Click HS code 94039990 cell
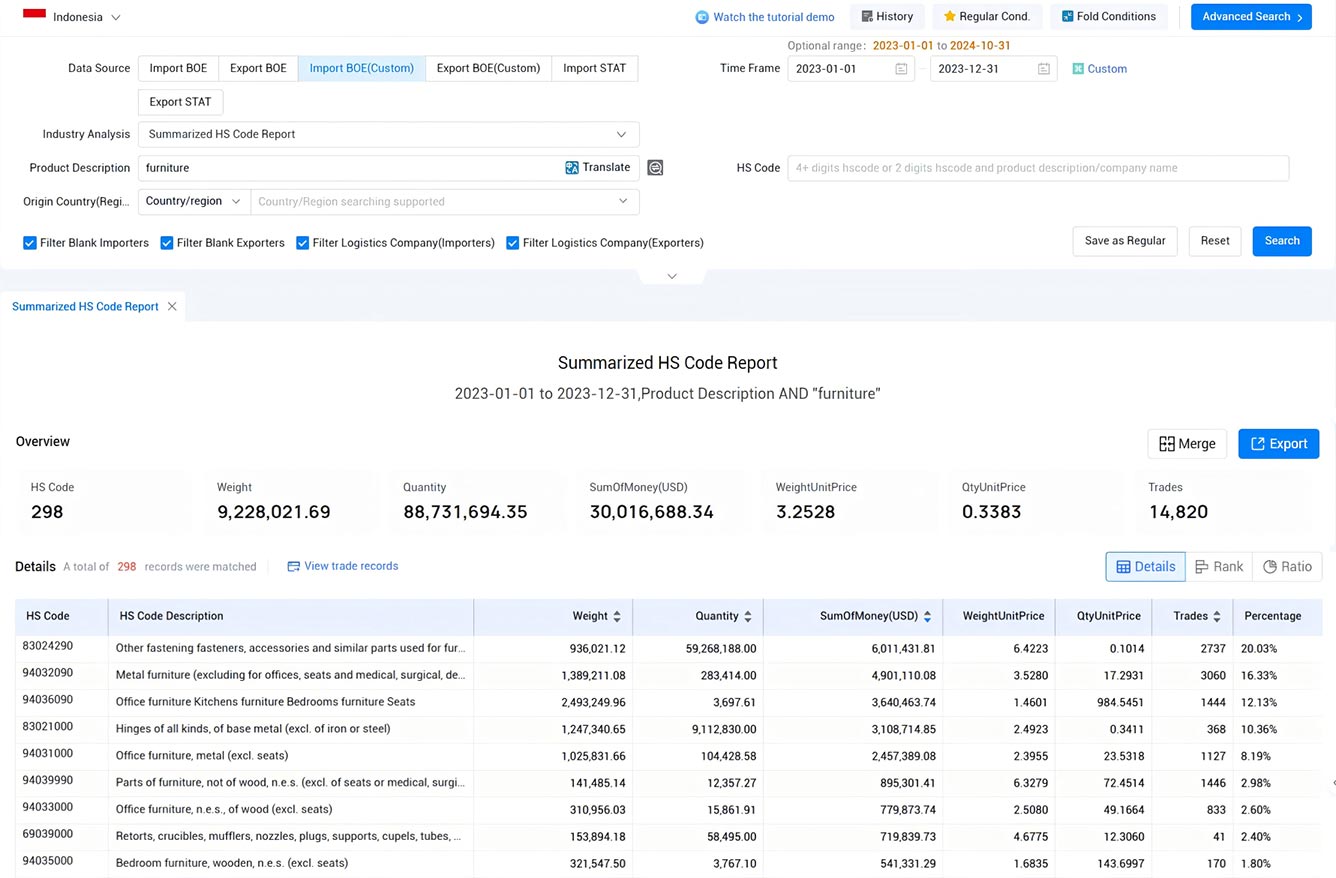 (48, 781)
